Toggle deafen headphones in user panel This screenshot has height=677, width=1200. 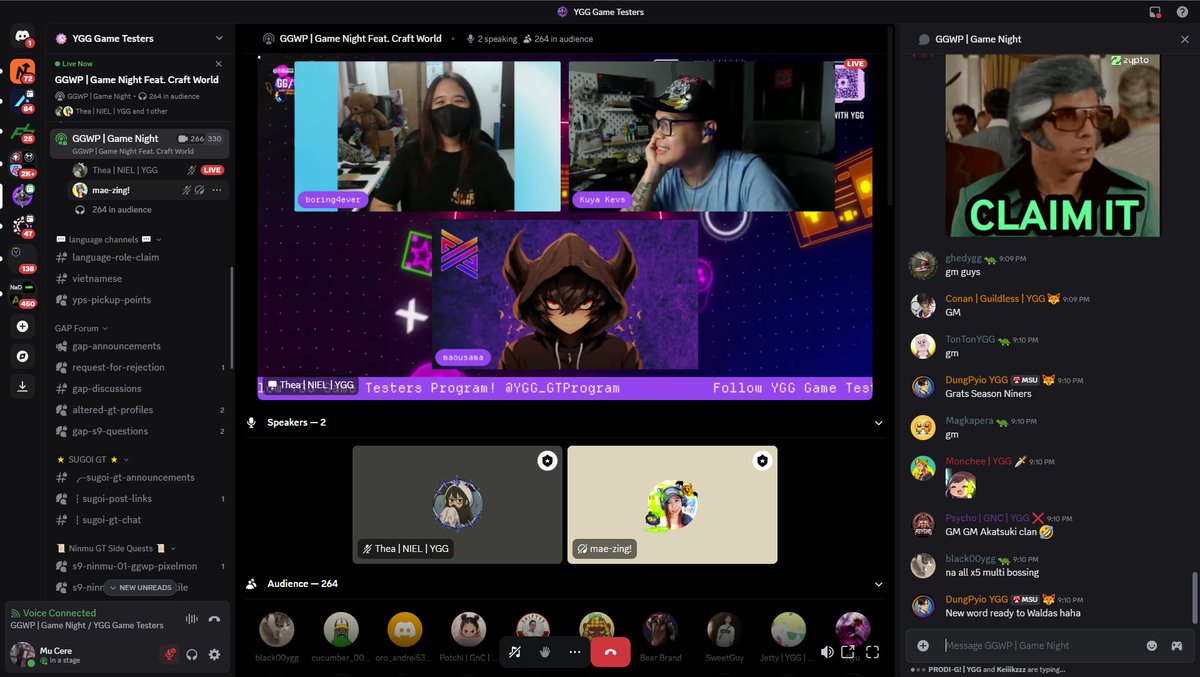192,655
